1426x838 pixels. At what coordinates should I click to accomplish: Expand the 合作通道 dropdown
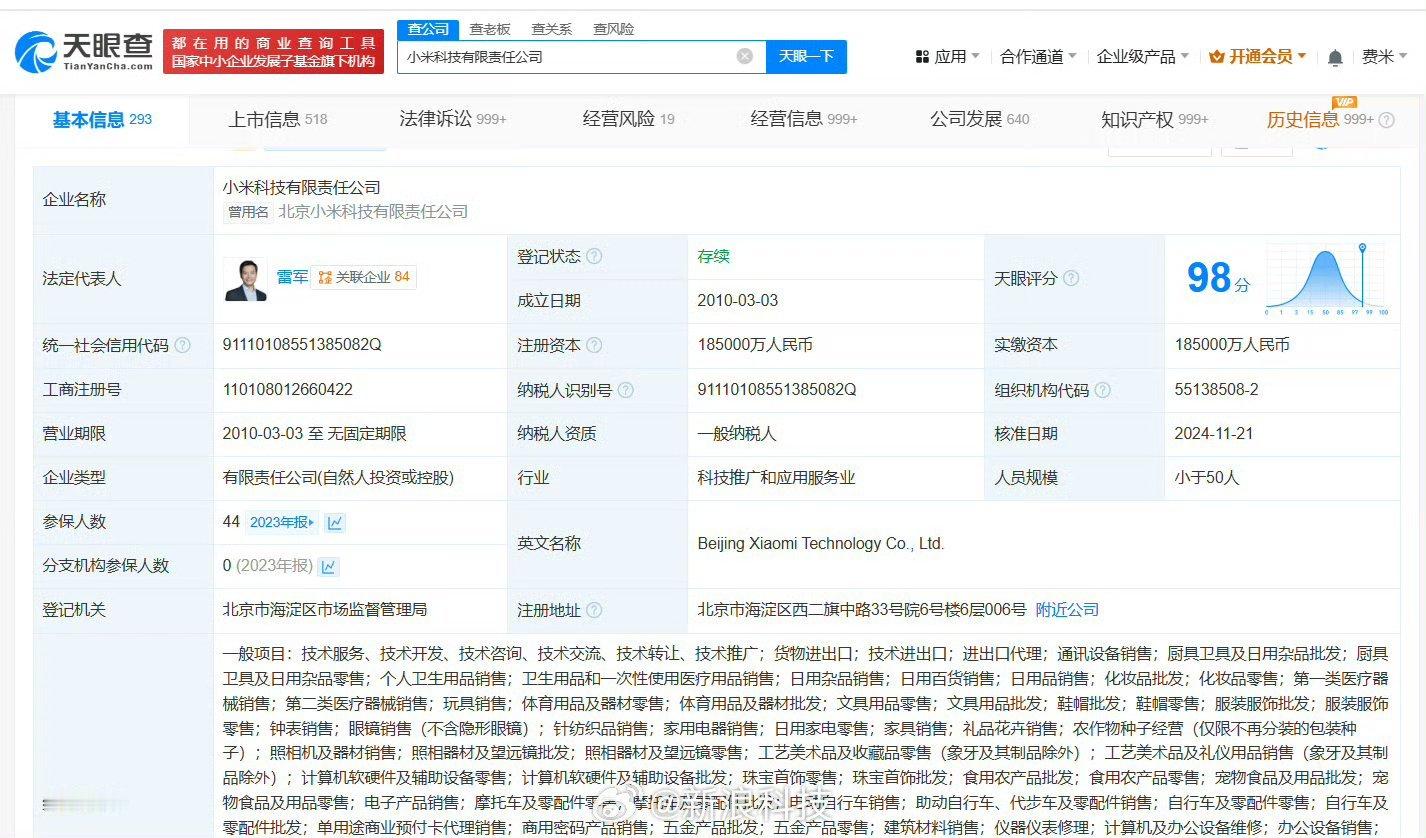(x=1039, y=57)
